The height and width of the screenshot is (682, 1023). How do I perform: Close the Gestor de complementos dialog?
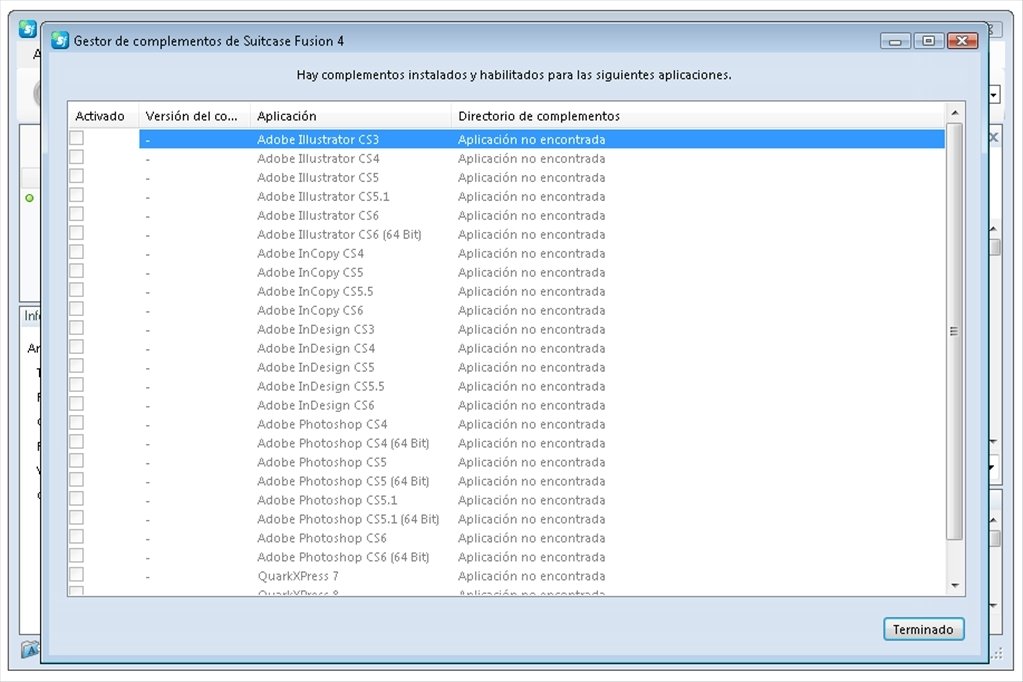[x=962, y=41]
